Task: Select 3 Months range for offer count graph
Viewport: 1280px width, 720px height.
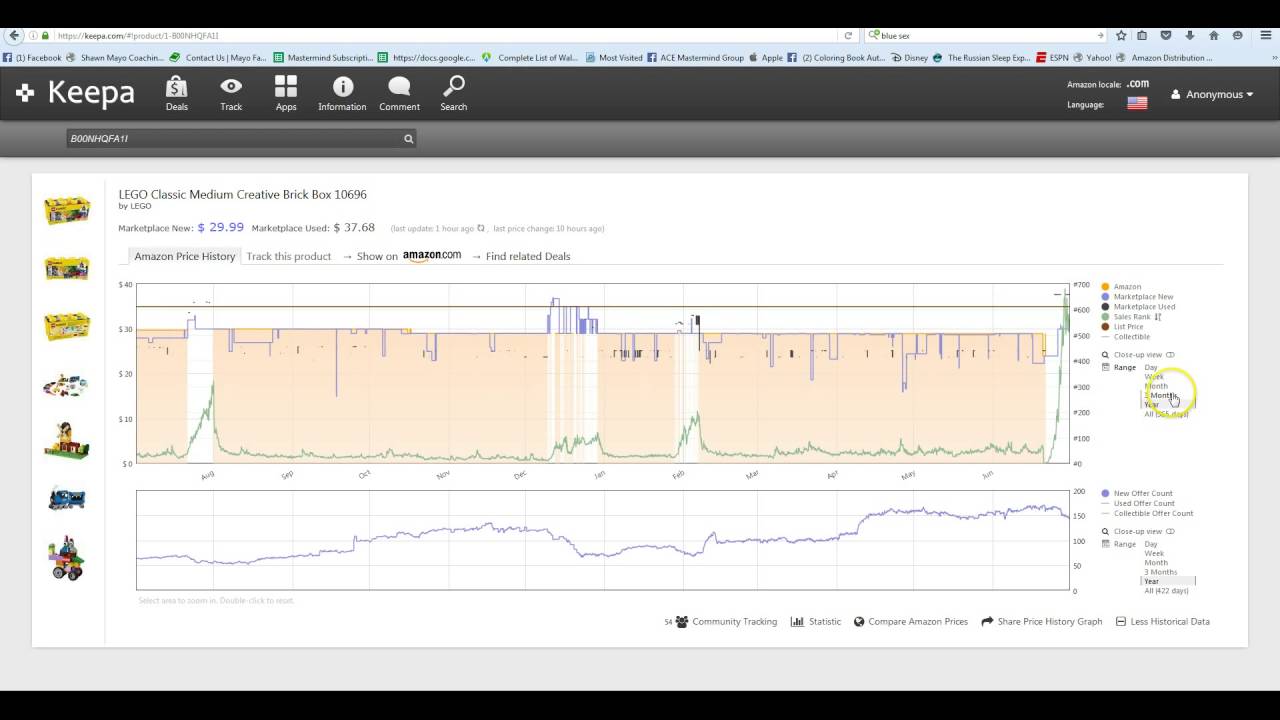Action: 1161,572
